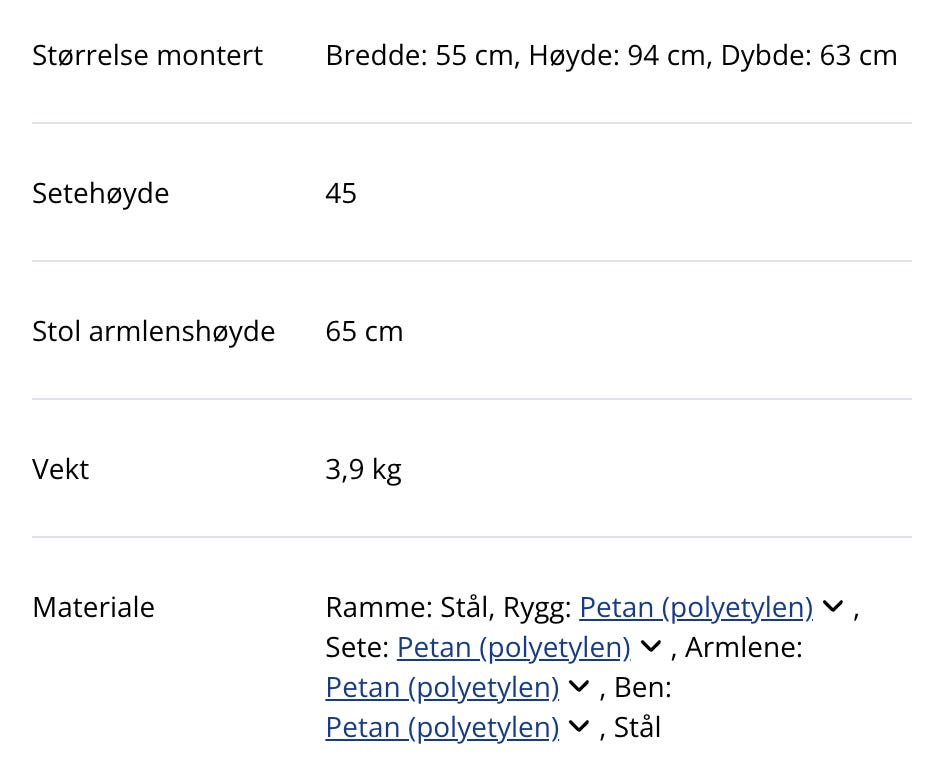The height and width of the screenshot is (784, 928).
Task: Click the Vekt row label
Action: 60,468
